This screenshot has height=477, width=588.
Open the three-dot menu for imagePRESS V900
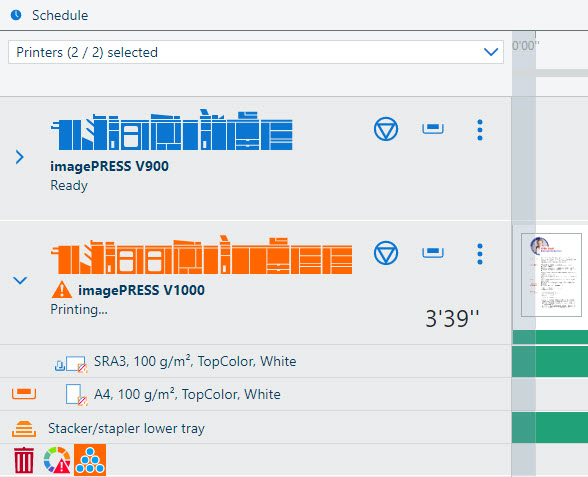(480, 130)
